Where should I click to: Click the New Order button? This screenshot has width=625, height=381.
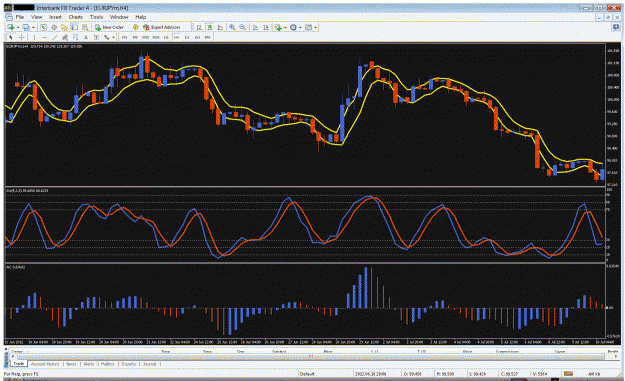(x=110, y=27)
